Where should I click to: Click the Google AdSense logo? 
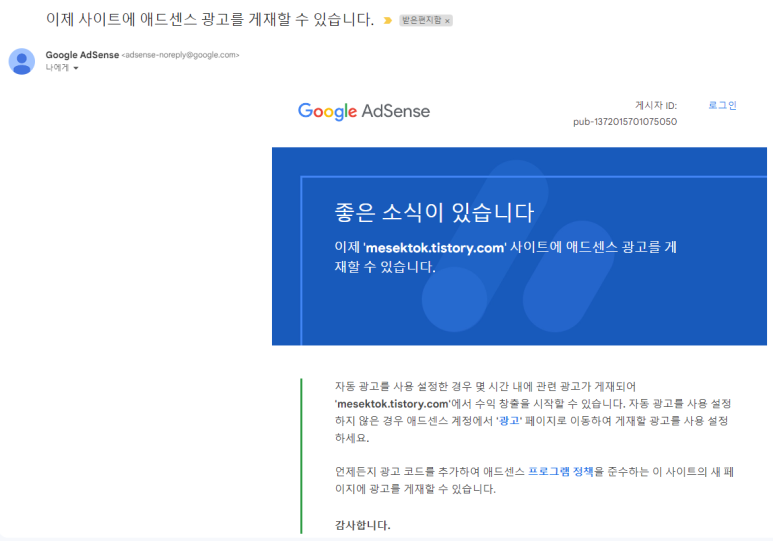(364, 111)
